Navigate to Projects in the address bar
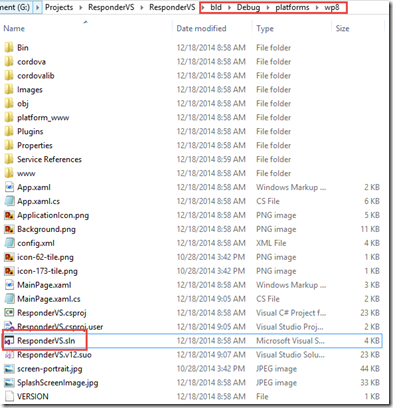The height and width of the screenshot is (408, 393). click(x=59, y=8)
